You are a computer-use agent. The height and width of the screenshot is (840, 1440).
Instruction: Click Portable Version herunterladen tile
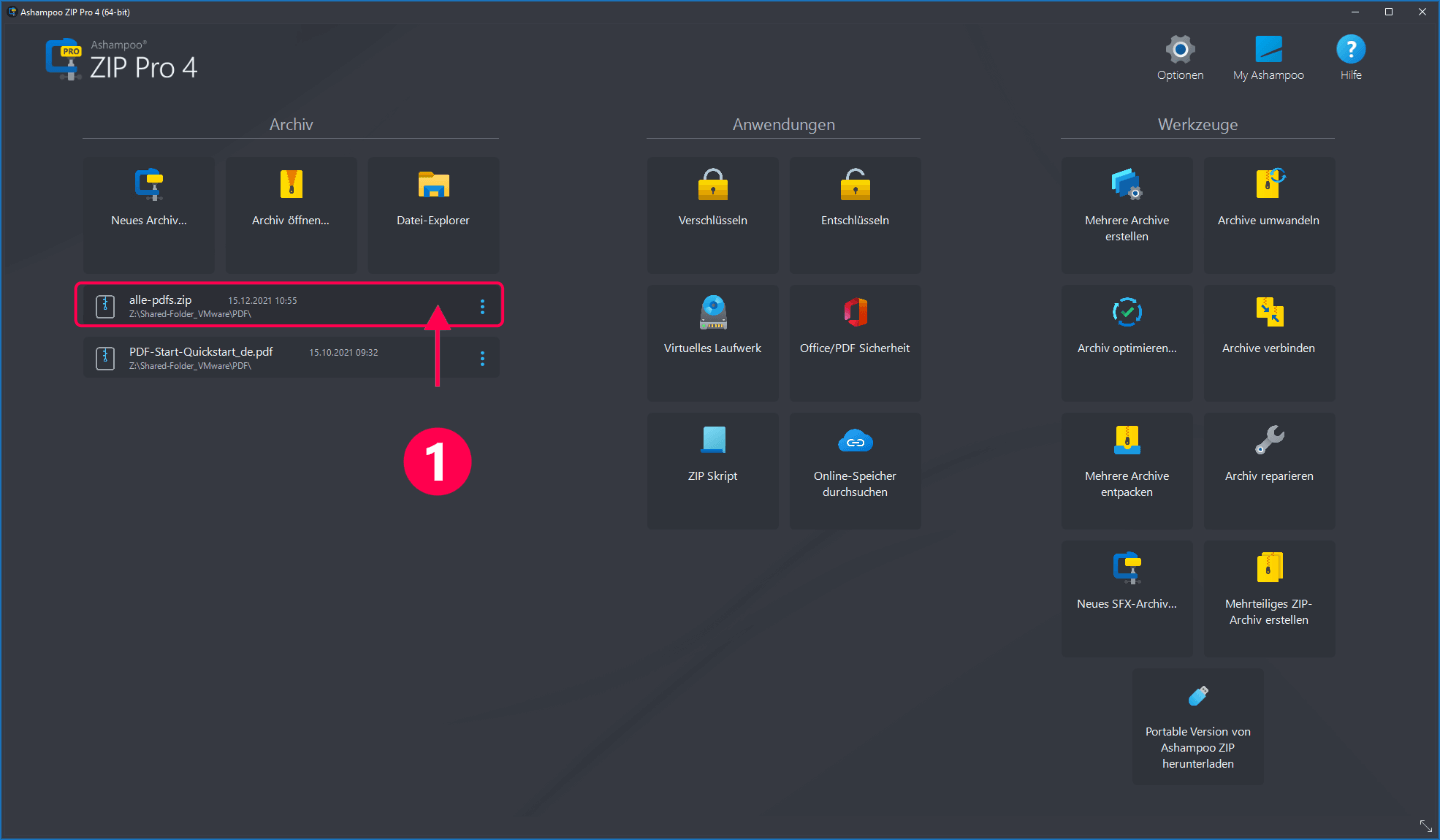click(1198, 727)
